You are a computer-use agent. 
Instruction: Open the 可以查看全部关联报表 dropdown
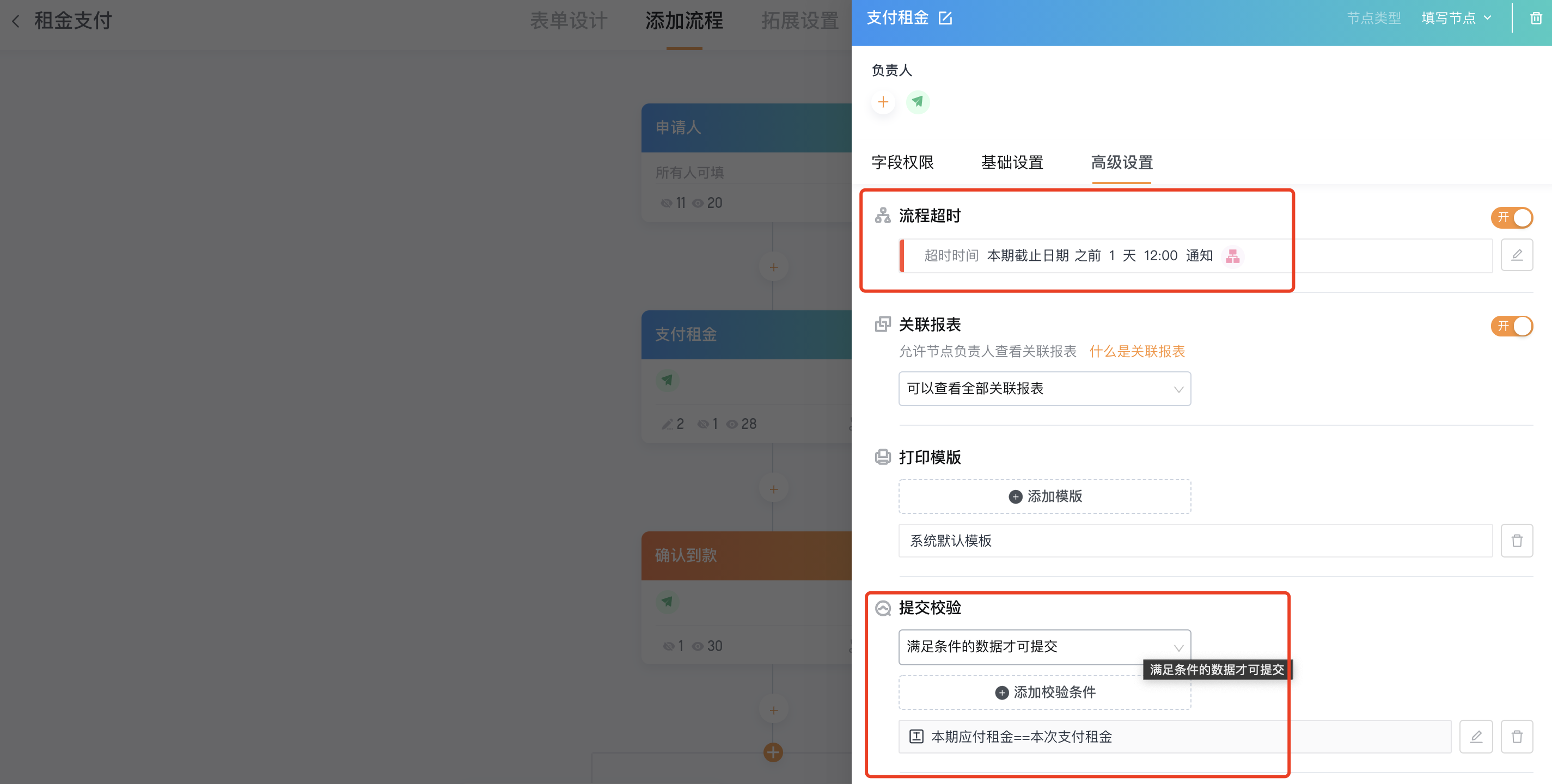(x=1044, y=388)
